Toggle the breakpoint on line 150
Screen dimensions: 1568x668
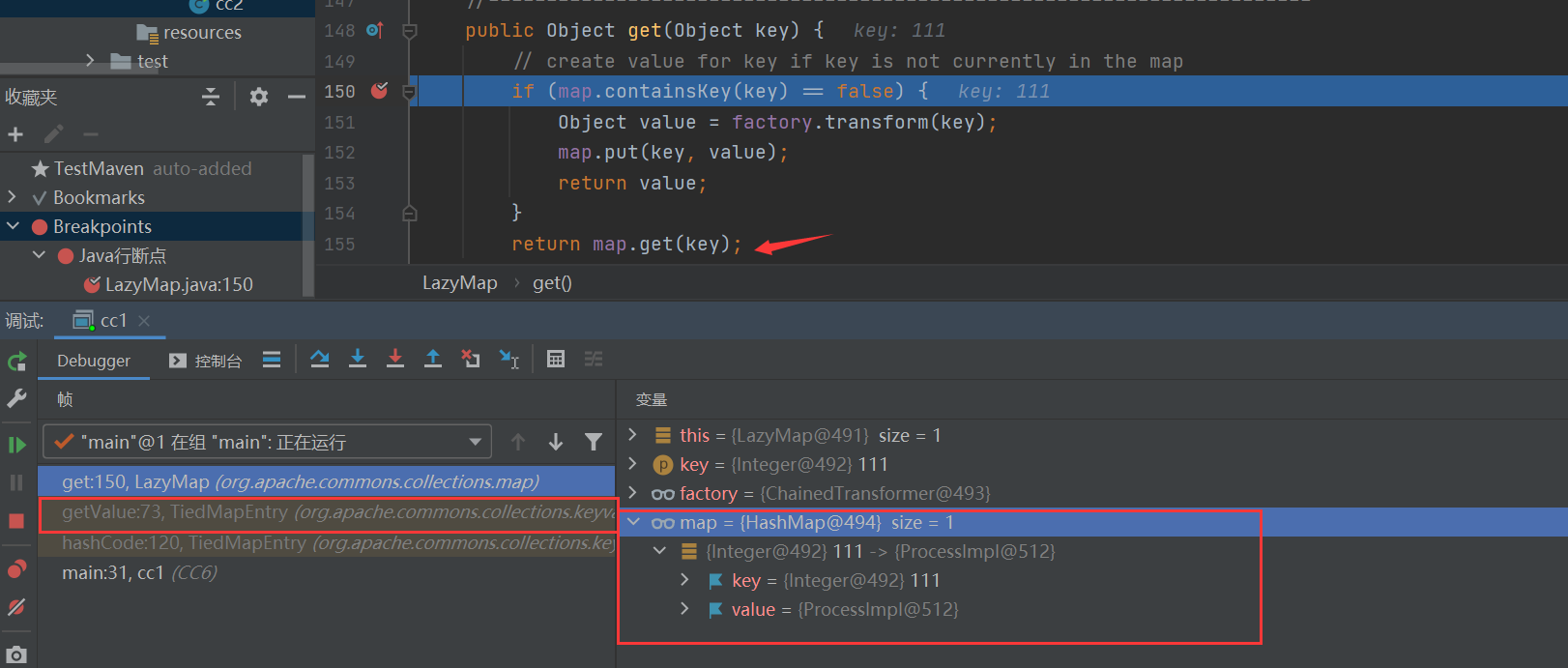379,91
